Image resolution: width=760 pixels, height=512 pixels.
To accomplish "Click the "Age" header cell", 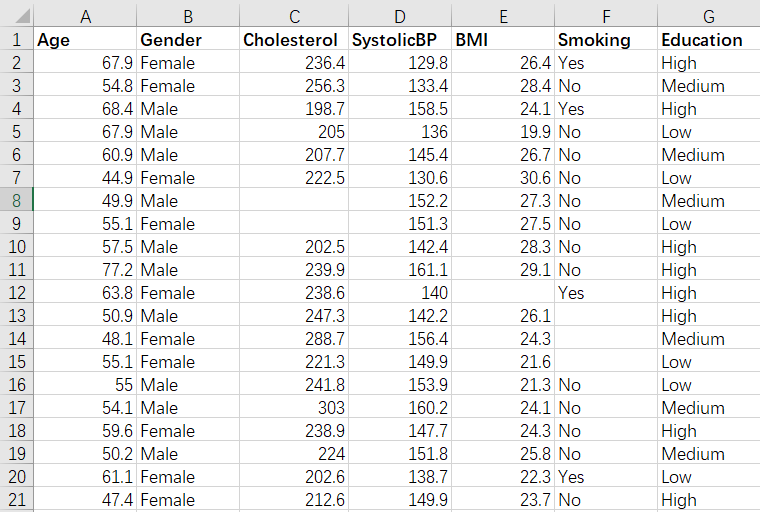I will point(85,40).
